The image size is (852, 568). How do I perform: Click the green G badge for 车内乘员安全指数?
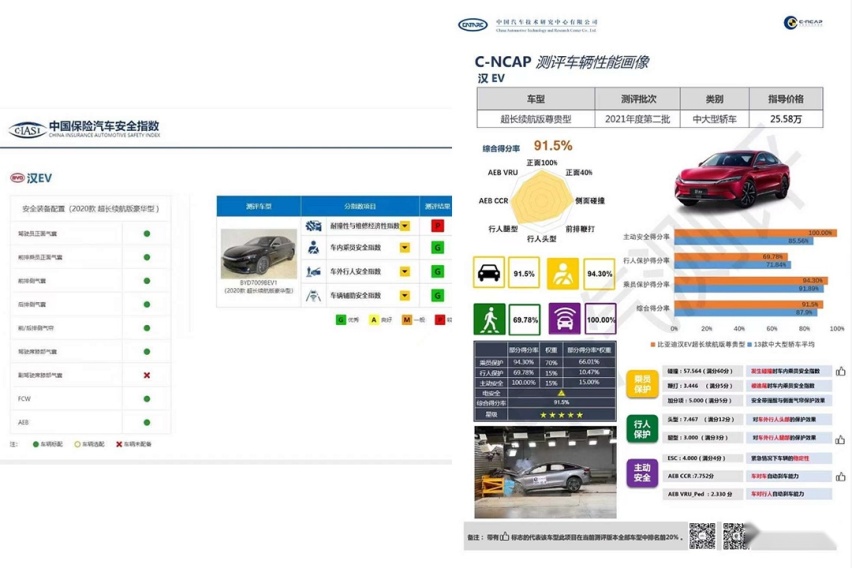coord(437,248)
